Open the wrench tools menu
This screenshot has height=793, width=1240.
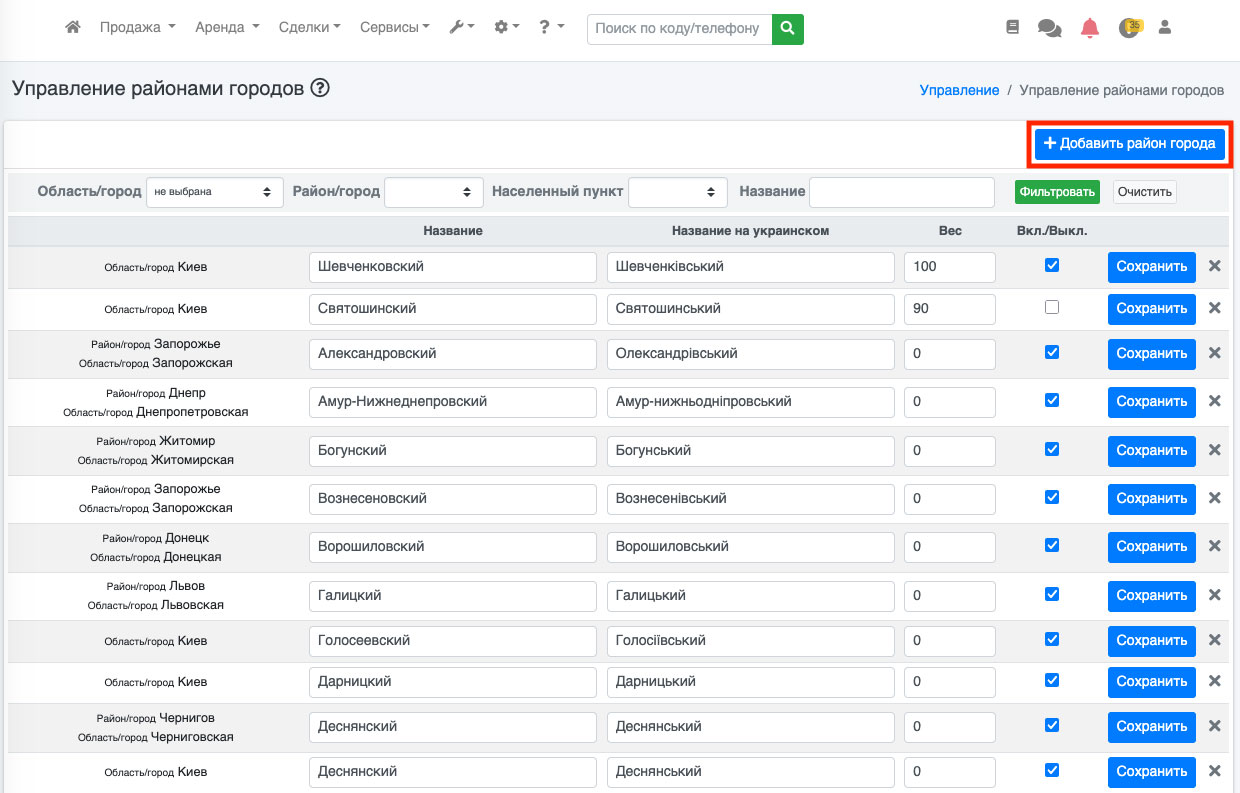tap(461, 28)
